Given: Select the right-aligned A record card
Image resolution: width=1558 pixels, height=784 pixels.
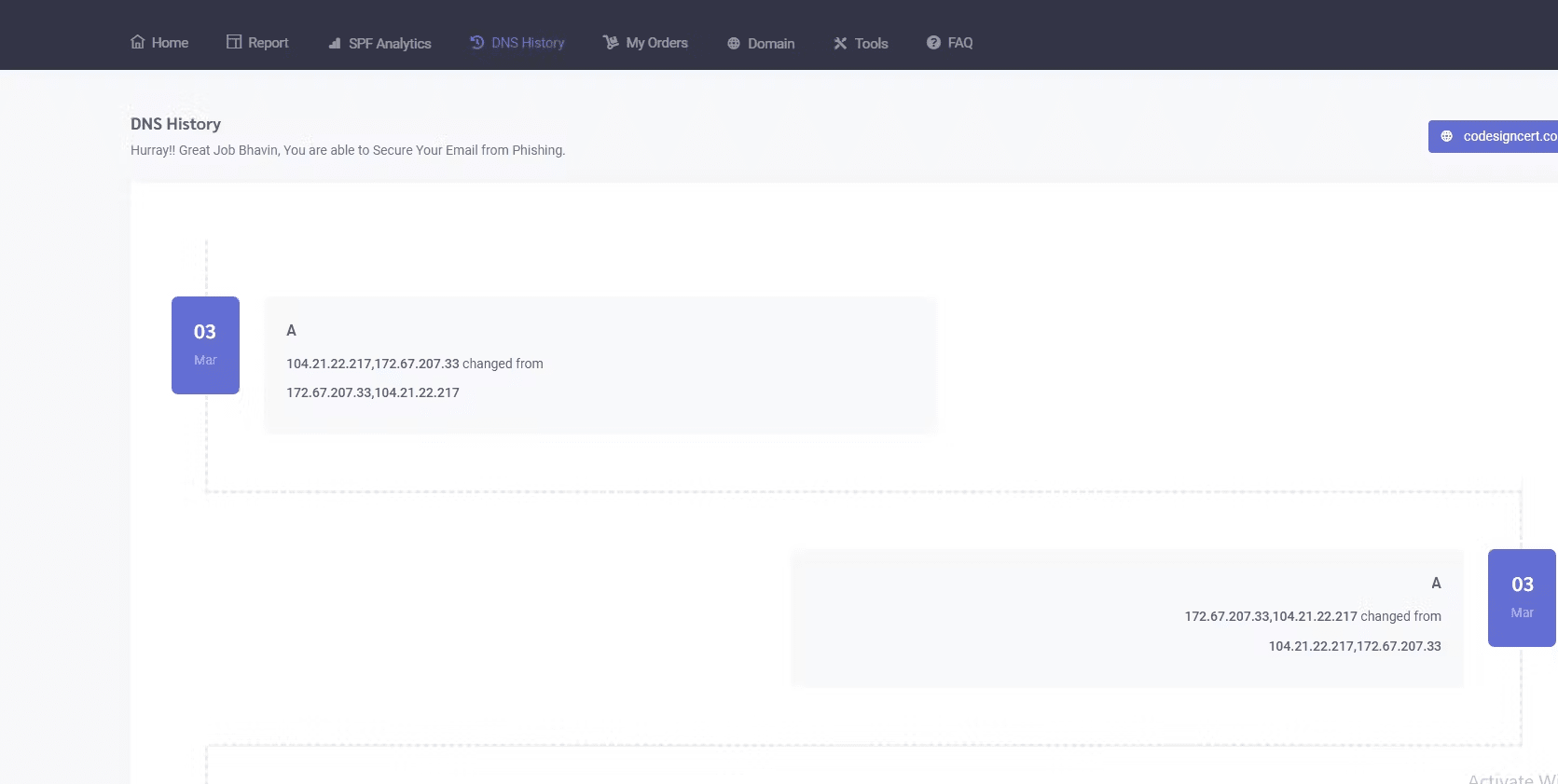Looking at the screenshot, I should 1126,618.
